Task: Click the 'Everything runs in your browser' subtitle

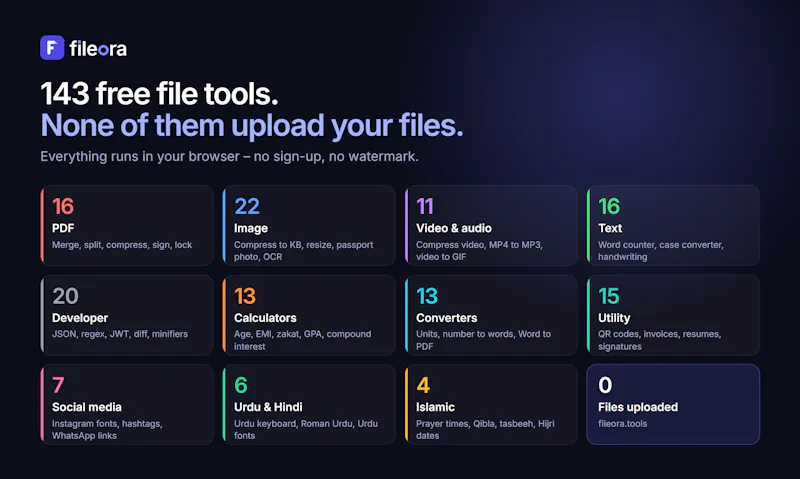Action: click(230, 157)
